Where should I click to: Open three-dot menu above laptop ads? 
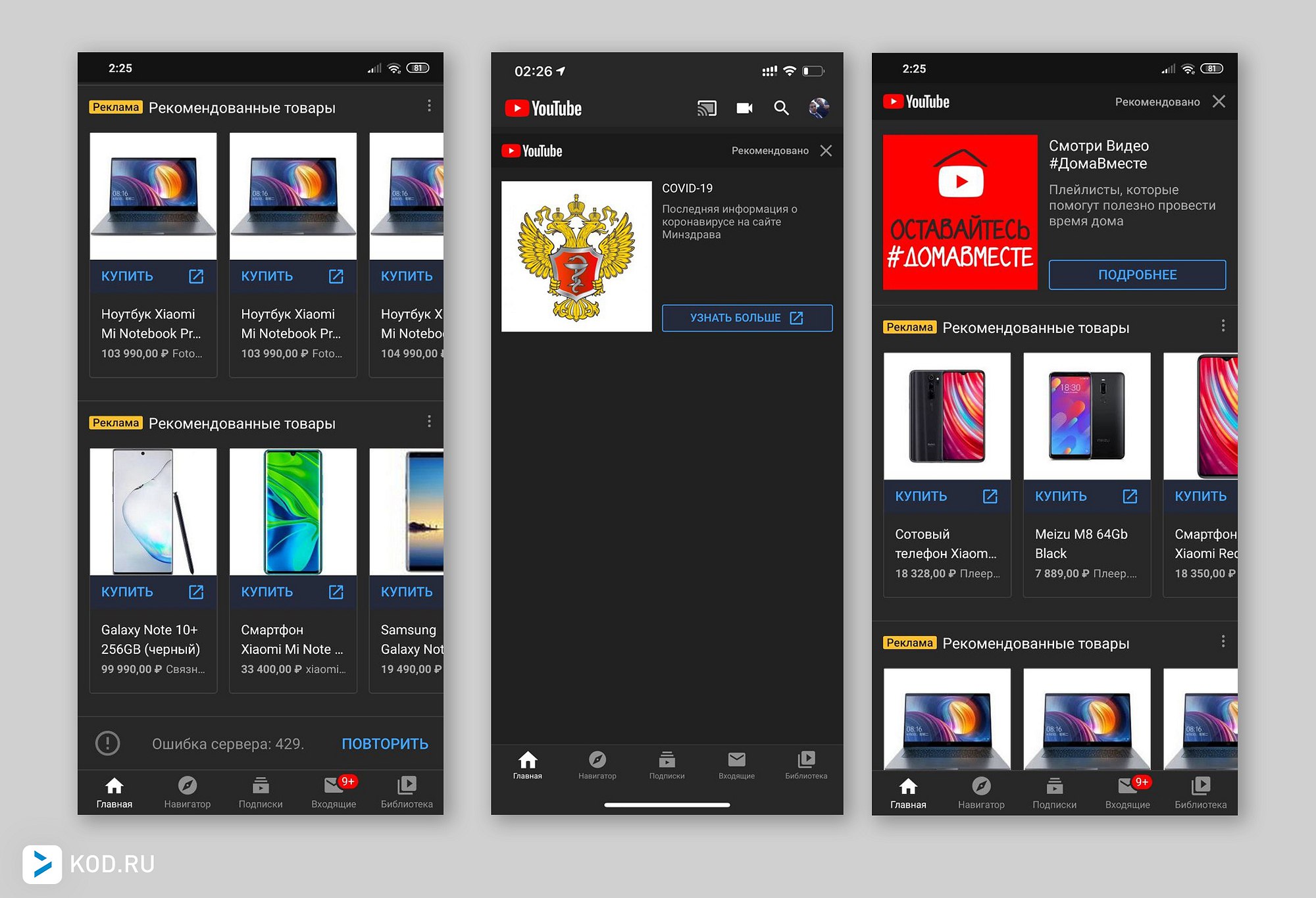[429, 106]
